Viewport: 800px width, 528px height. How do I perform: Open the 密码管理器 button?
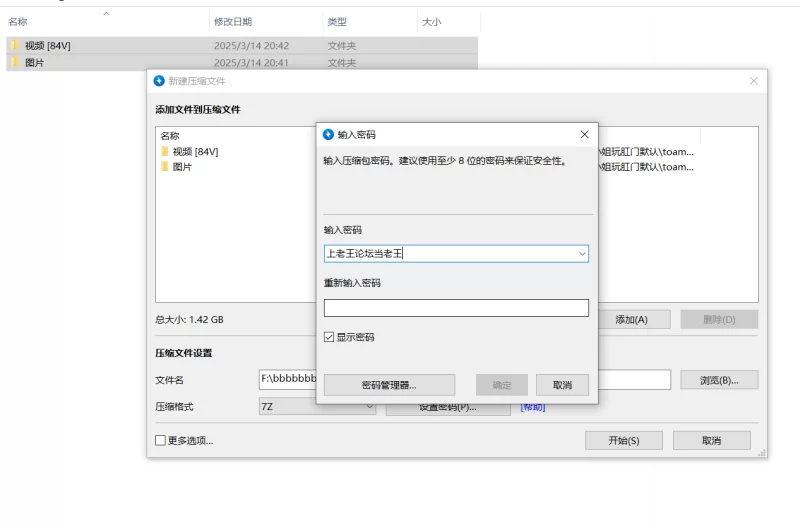tap(389, 385)
